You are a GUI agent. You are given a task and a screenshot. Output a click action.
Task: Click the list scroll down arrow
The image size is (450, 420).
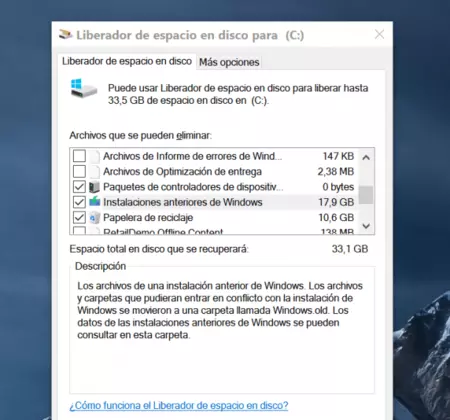pyautogui.click(x=366, y=226)
